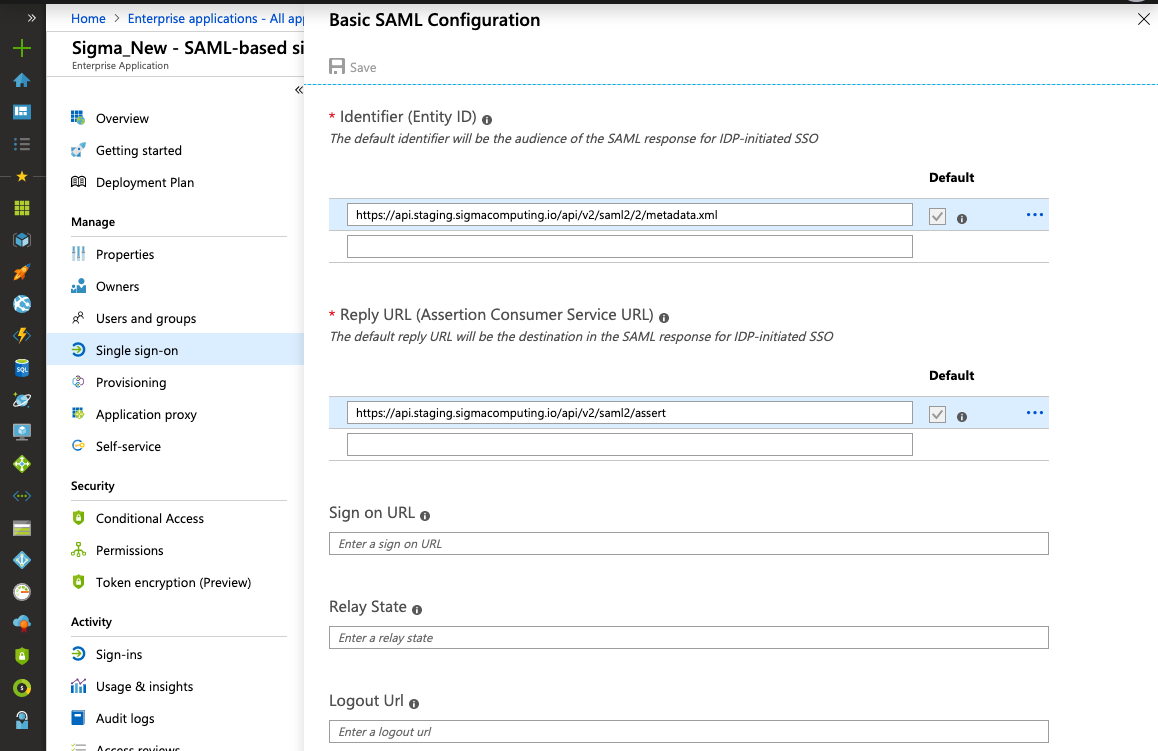Open the cube Resource groups icon
The image size is (1158, 751).
(22, 240)
